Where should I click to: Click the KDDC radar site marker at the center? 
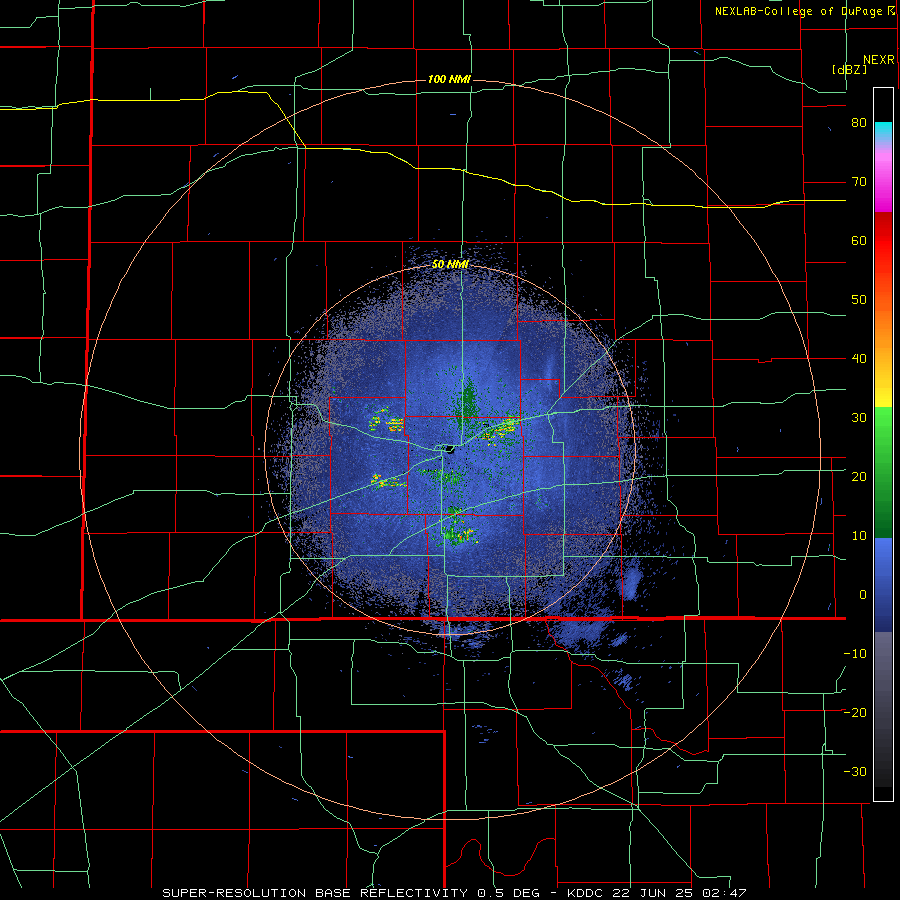tap(449, 448)
